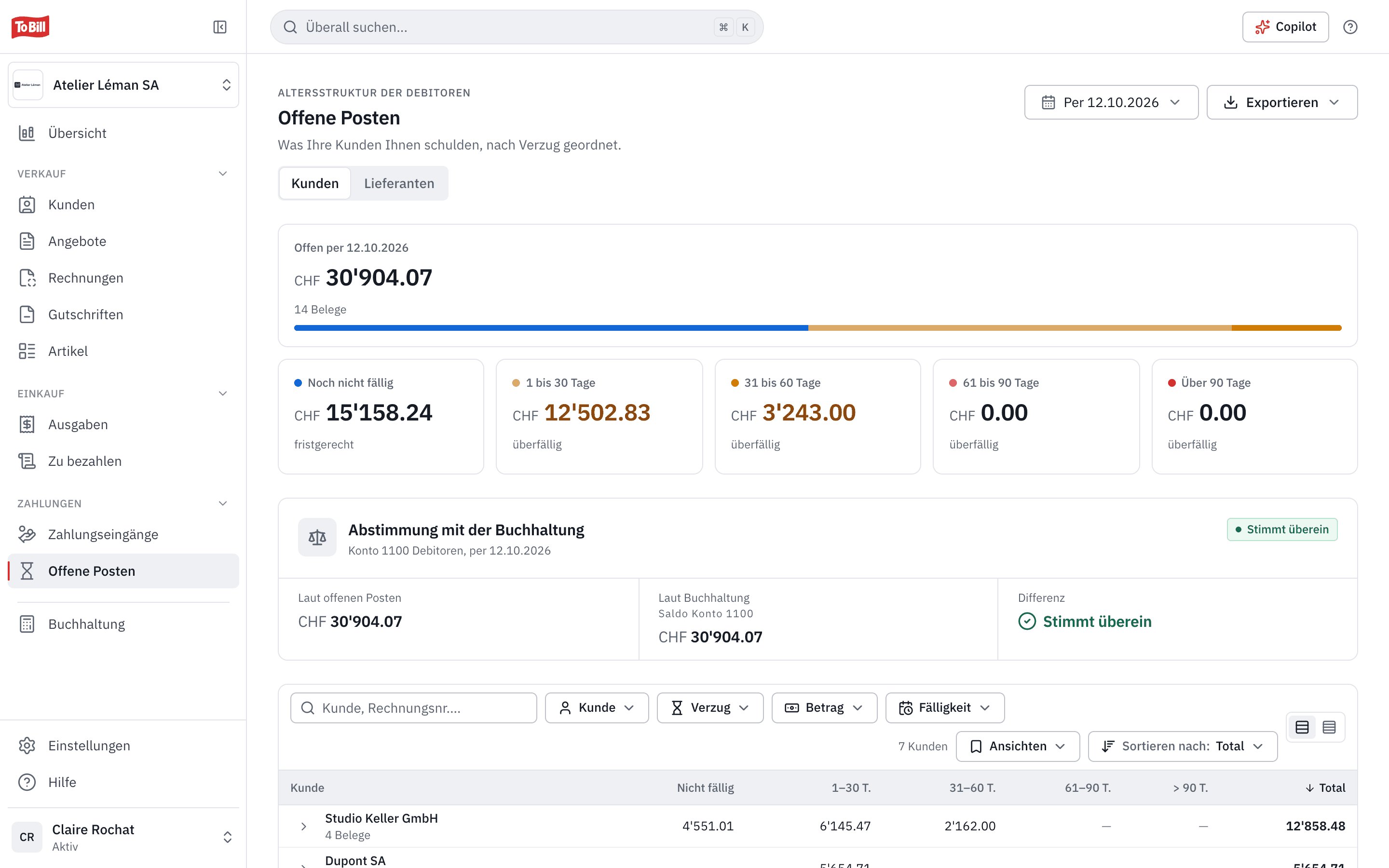The image size is (1389, 868).
Task: Open Rechnungen page
Action: pyautogui.click(x=123, y=278)
